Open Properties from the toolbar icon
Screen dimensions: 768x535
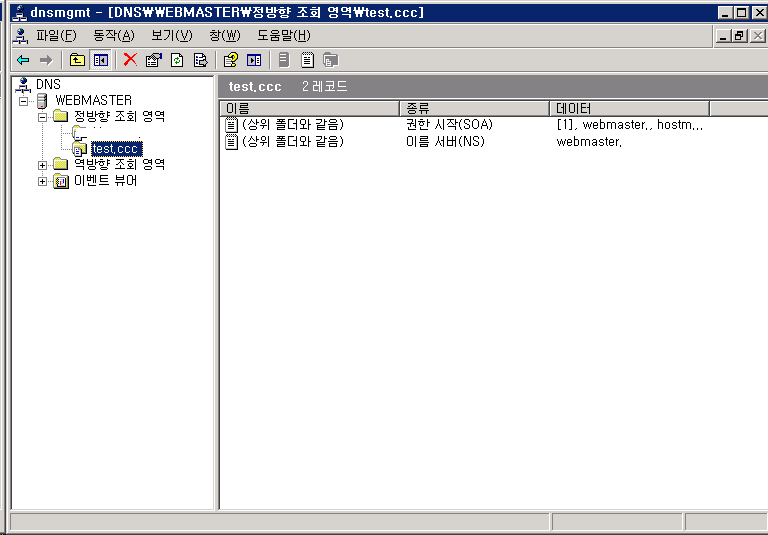point(153,60)
